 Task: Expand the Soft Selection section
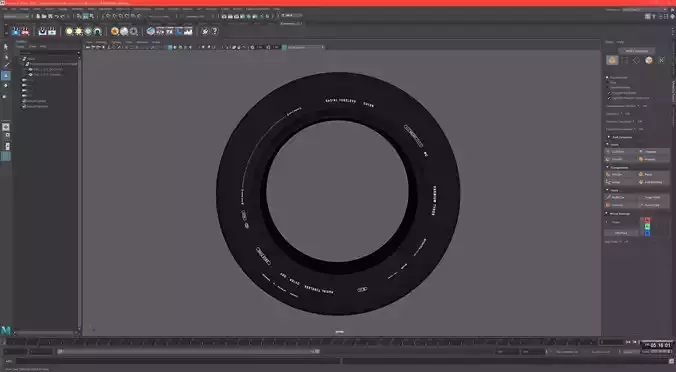point(609,137)
